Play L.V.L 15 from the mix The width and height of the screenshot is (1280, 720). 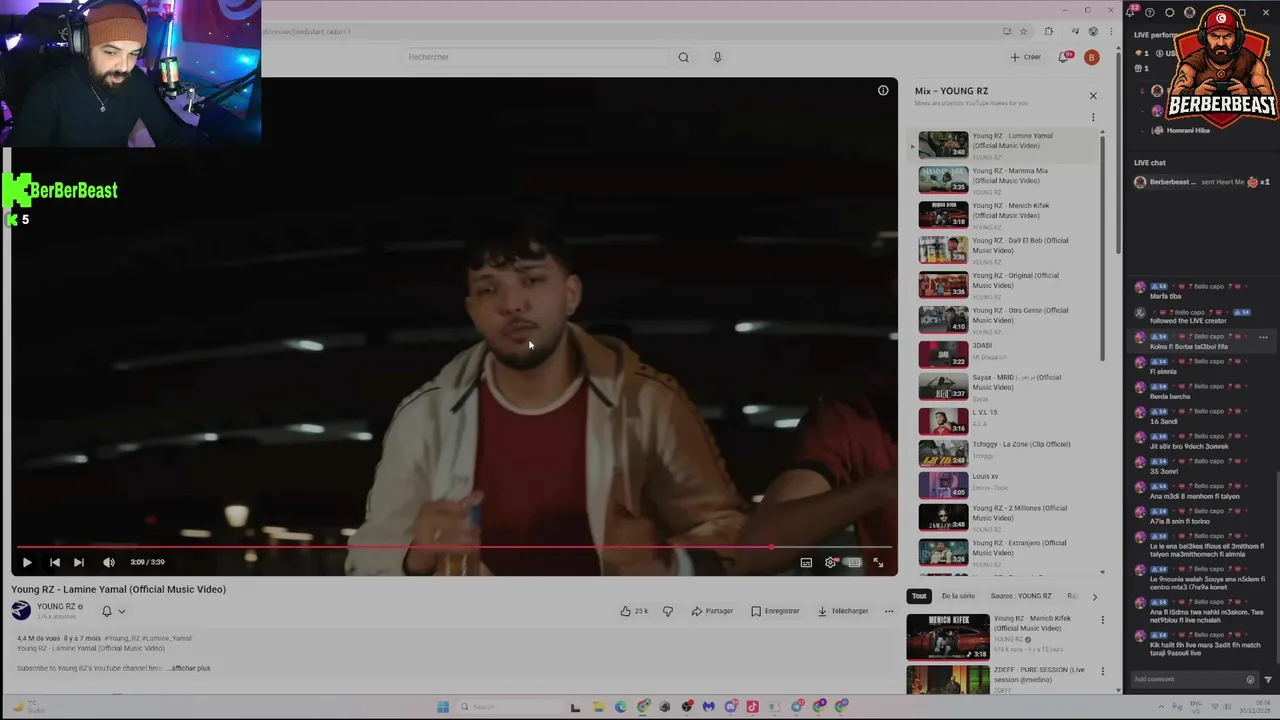pyautogui.click(x=1008, y=419)
